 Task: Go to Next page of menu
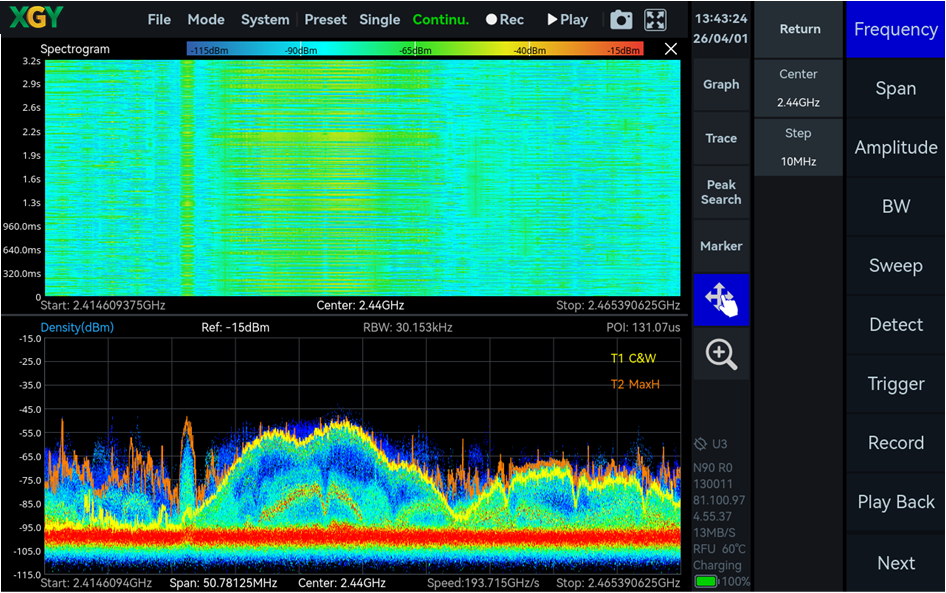coord(896,563)
